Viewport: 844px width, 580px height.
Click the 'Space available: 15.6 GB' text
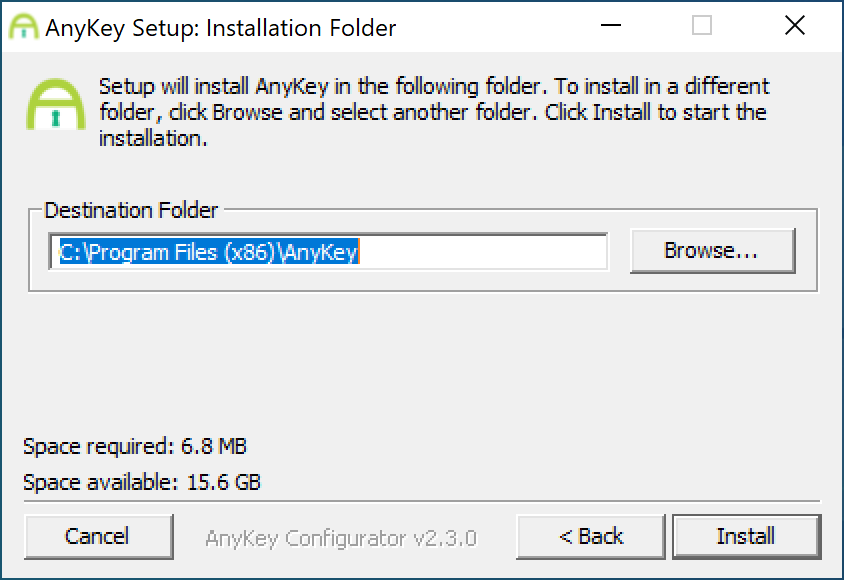click(x=142, y=482)
